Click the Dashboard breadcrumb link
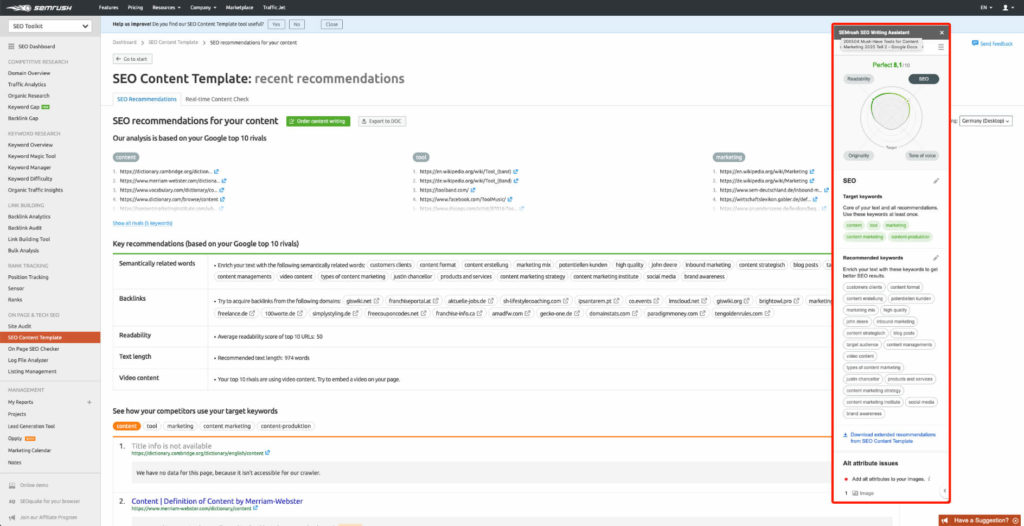This screenshot has width=1024, height=526. [x=125, y=42]
